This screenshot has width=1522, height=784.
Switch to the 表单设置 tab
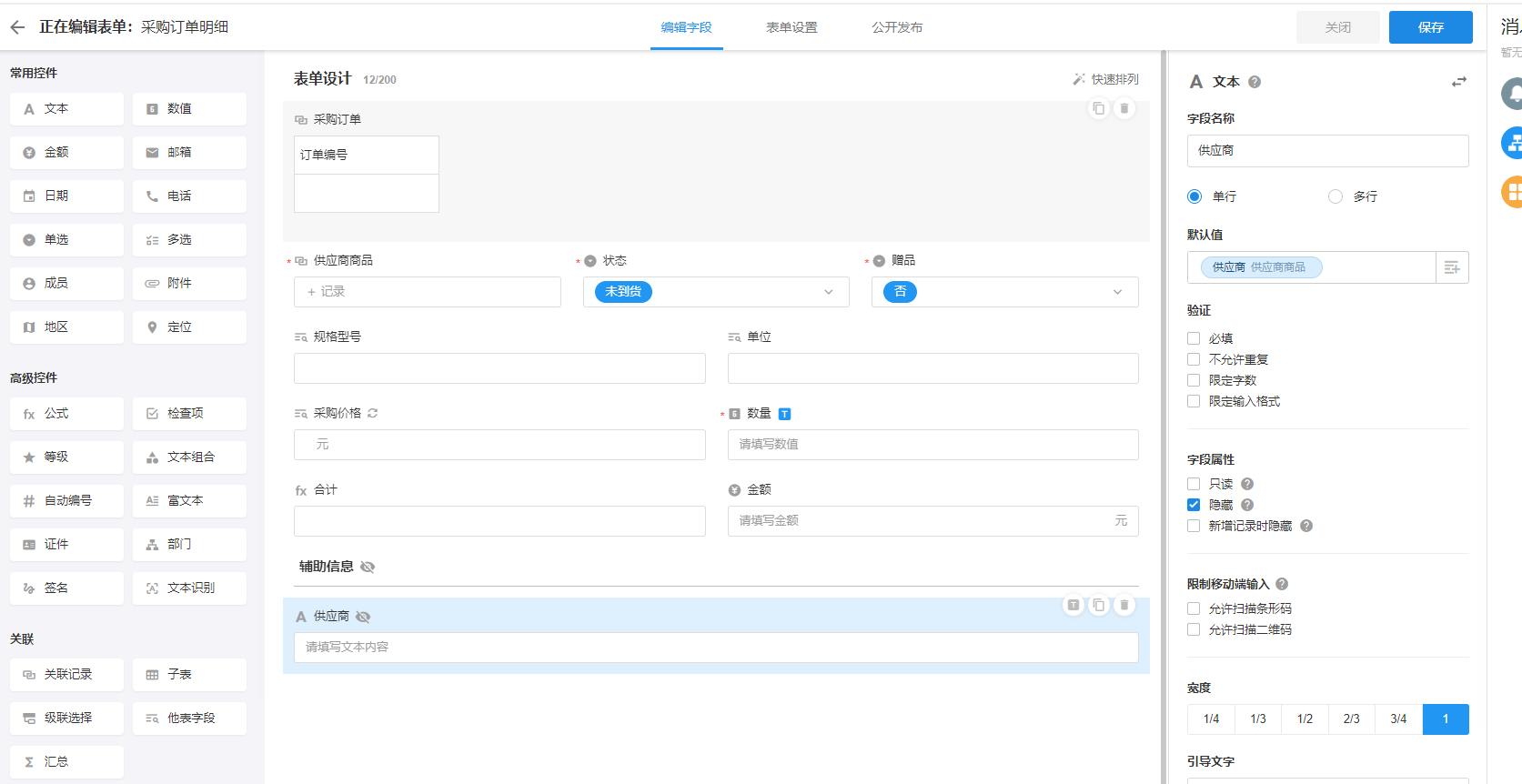[791, 27]
